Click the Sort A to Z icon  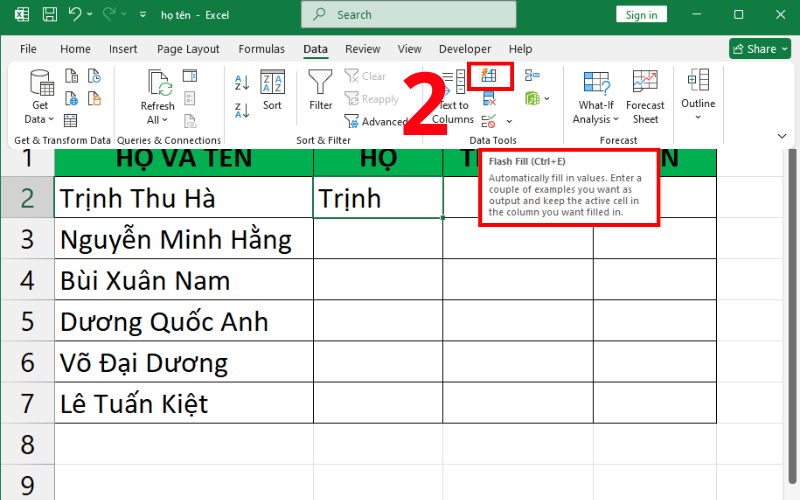point(242,82)
